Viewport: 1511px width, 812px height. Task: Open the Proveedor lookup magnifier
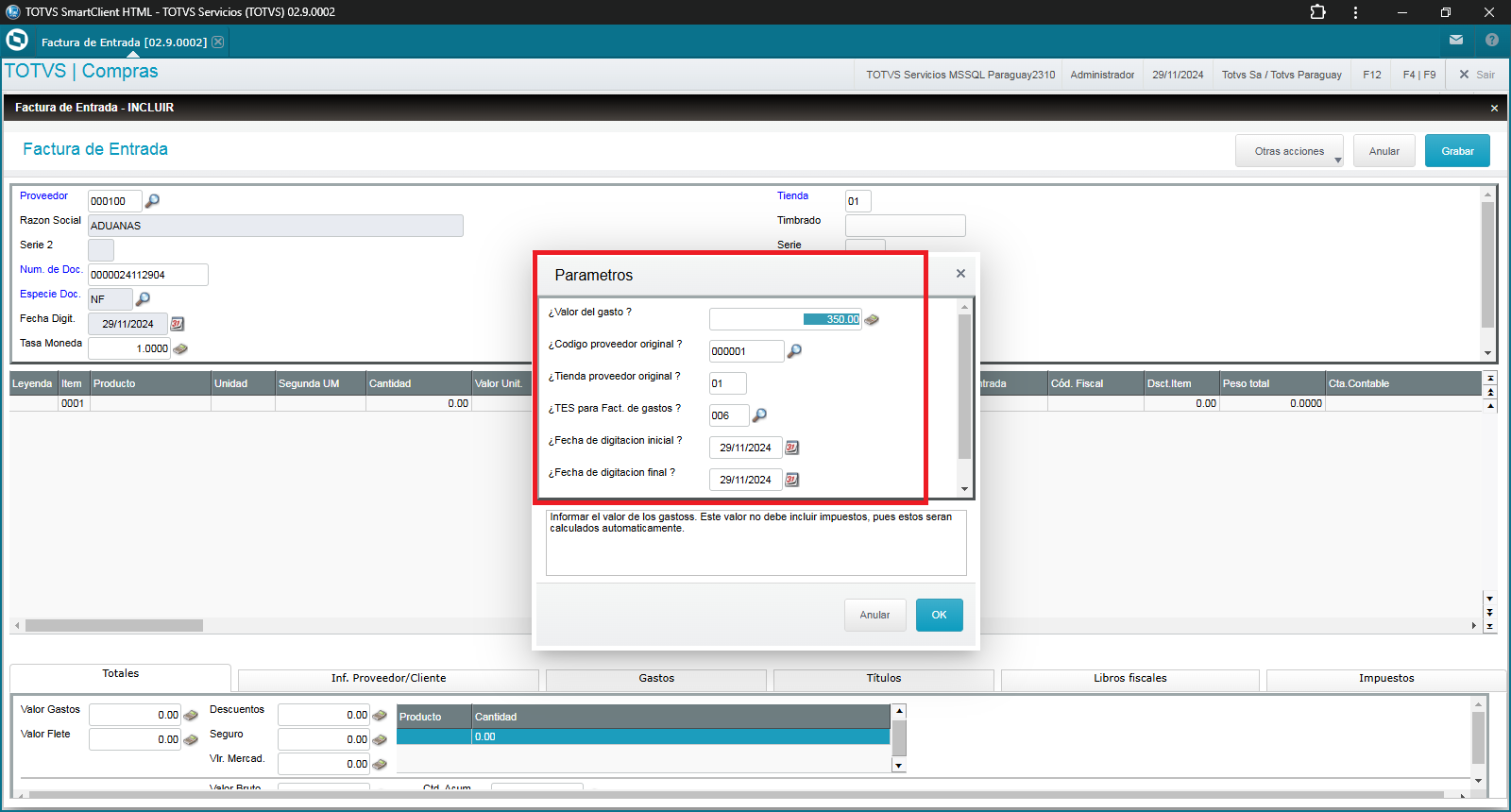152,201
